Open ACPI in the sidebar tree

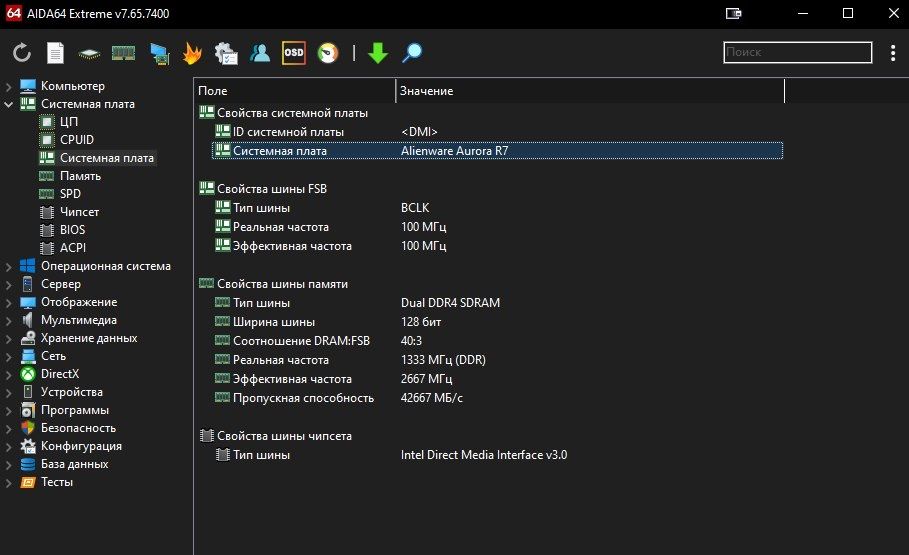(72, 248)
